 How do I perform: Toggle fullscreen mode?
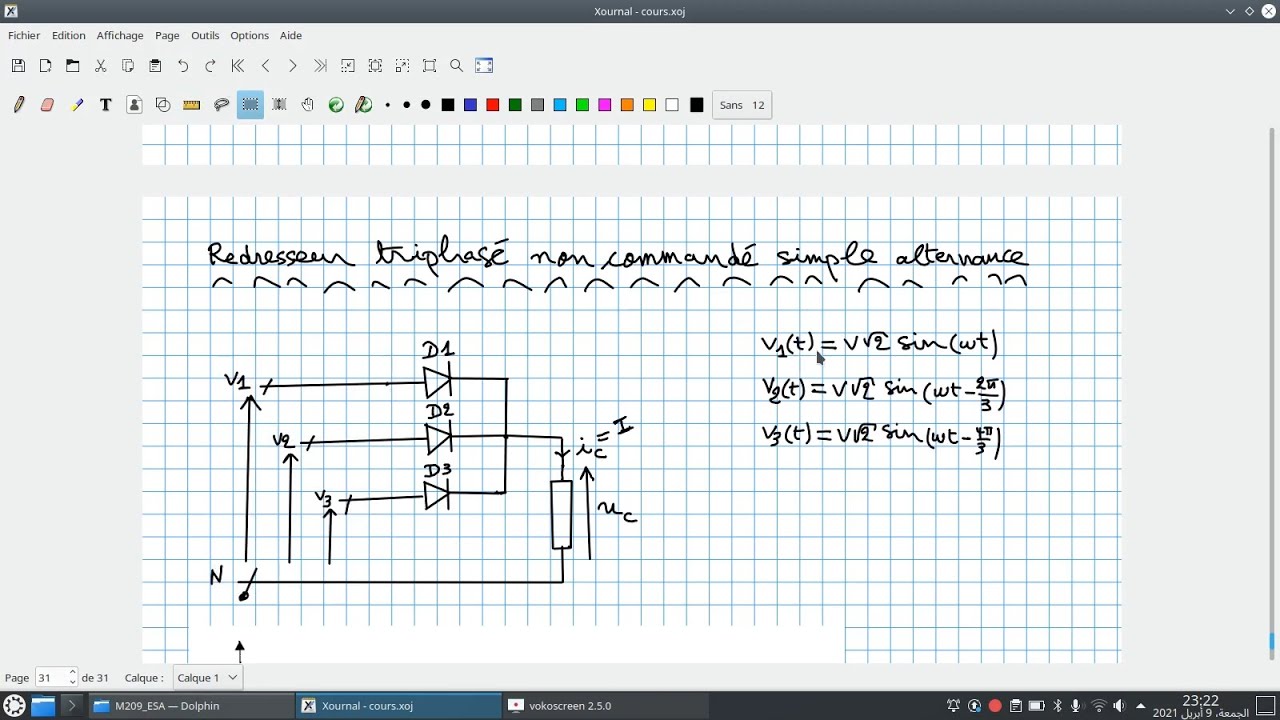(x=484, y=66)
